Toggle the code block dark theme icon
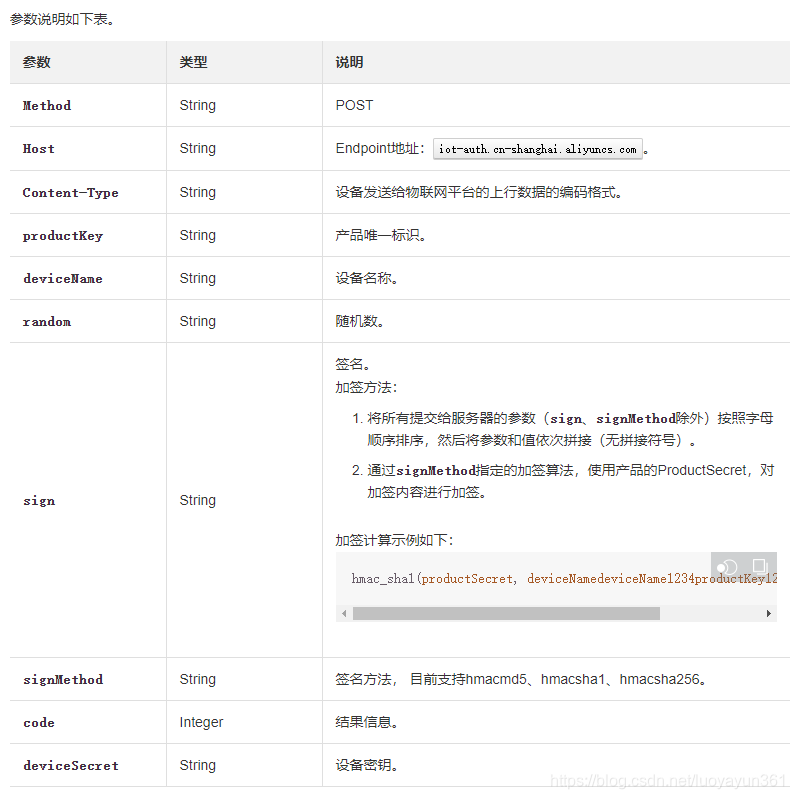The image size is (794, 799). click(x=727, y=567)
